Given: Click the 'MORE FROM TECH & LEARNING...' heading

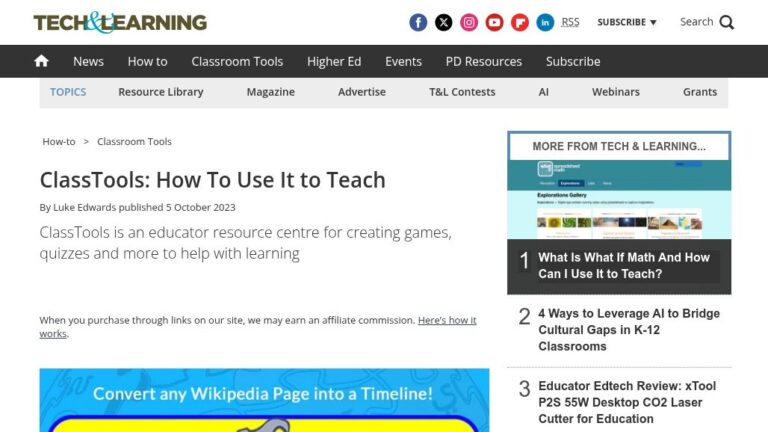Looking at the screenshot, I should point(619,146).
